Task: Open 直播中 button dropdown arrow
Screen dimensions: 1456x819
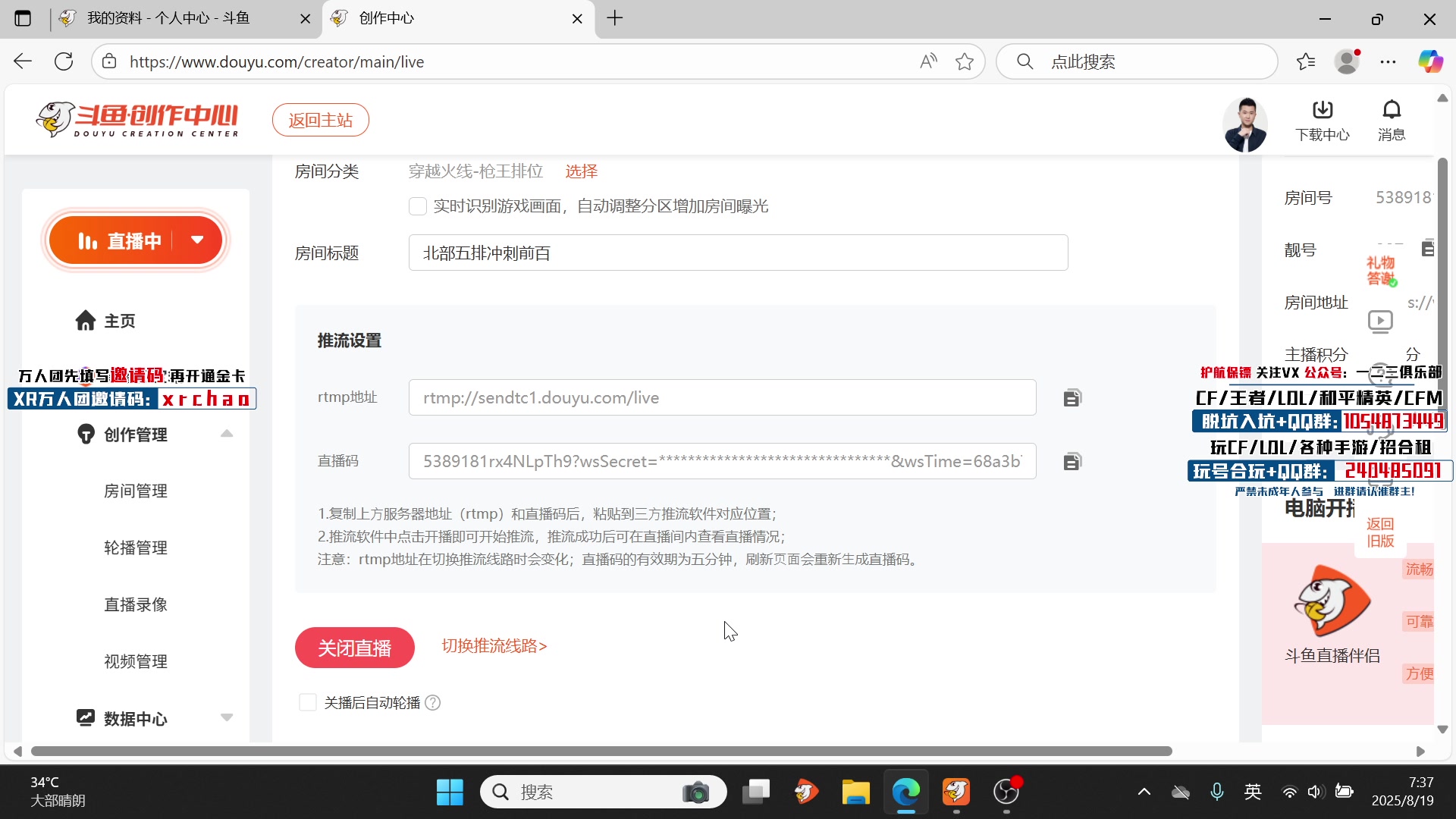Action: [198, 240]
